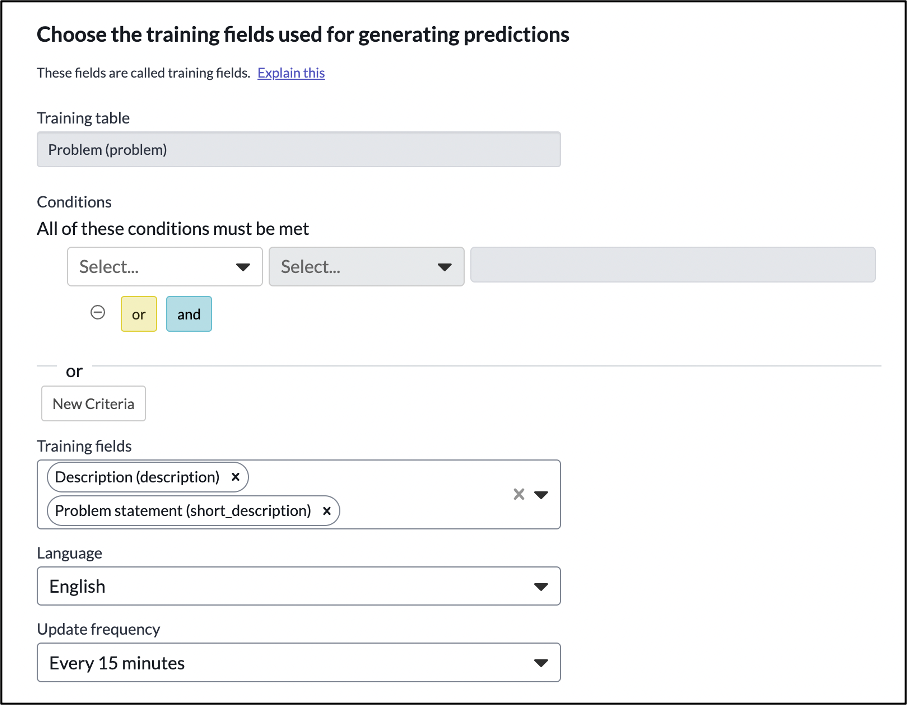
Task: Click the Problem statement (short_description) tag label
Action: 183,511
